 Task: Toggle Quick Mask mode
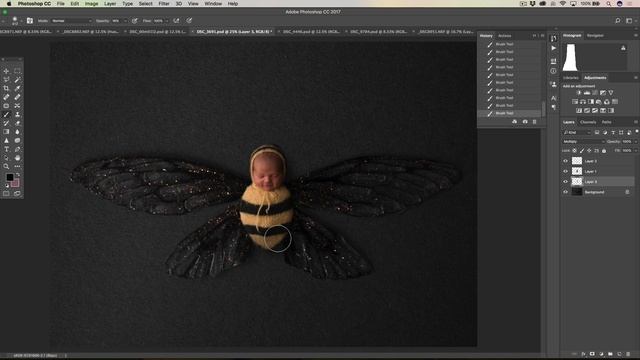6,193
